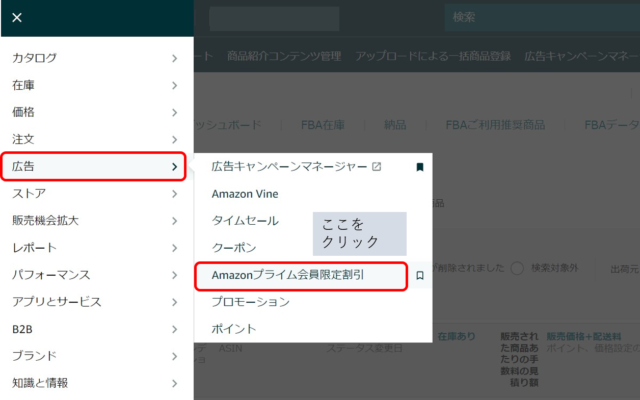Open the 在庫 menu item

[97, 85]
